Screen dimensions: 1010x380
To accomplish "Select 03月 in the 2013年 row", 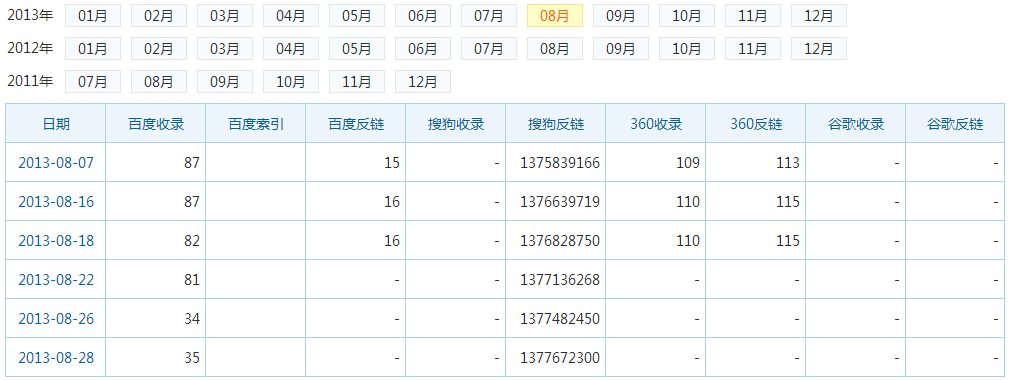I will 225,15.
